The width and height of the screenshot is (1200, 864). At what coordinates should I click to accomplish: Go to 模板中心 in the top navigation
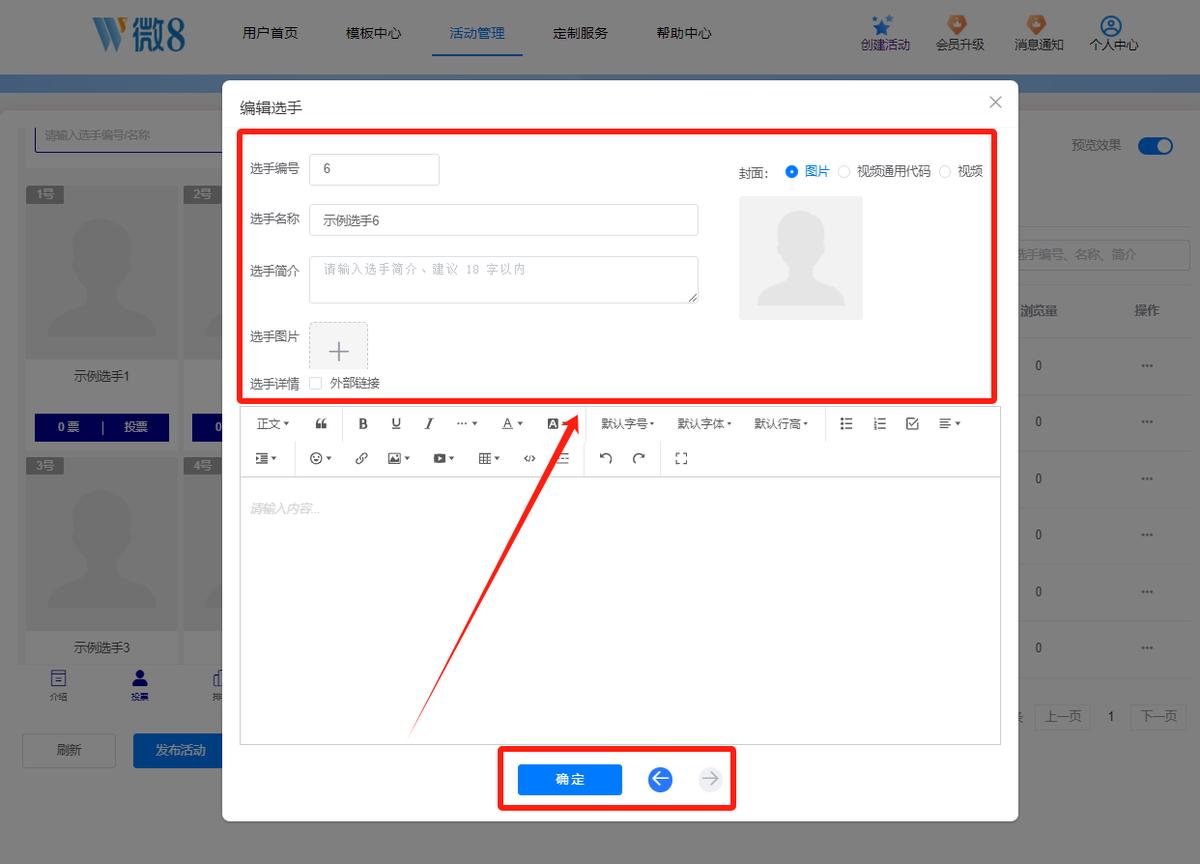coord(373,33)
